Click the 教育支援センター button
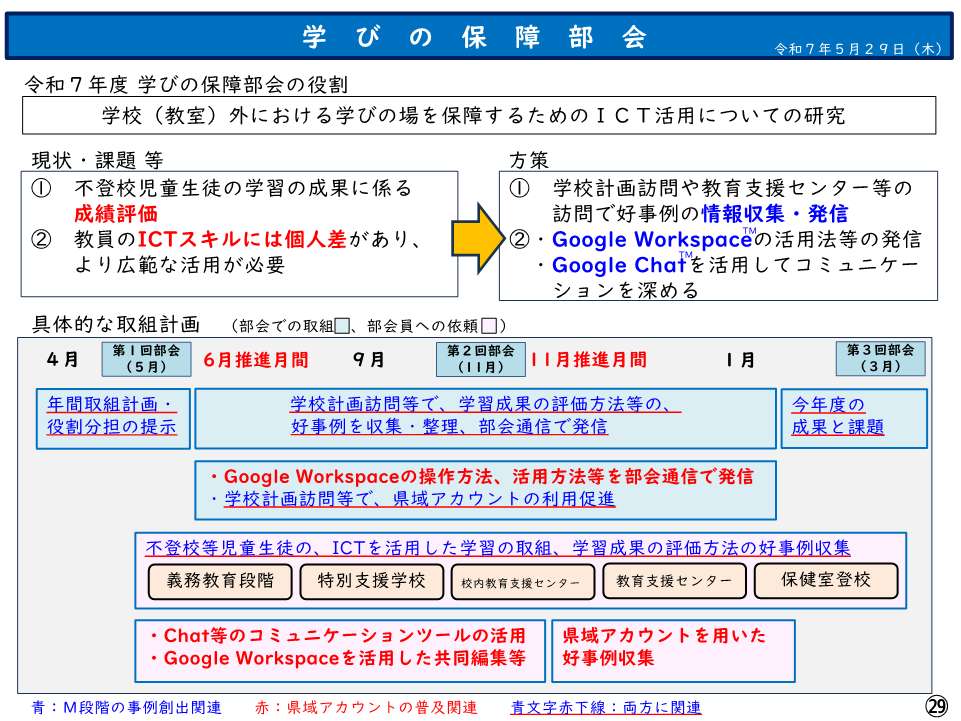The image size is (961, 721). [671, 581]
